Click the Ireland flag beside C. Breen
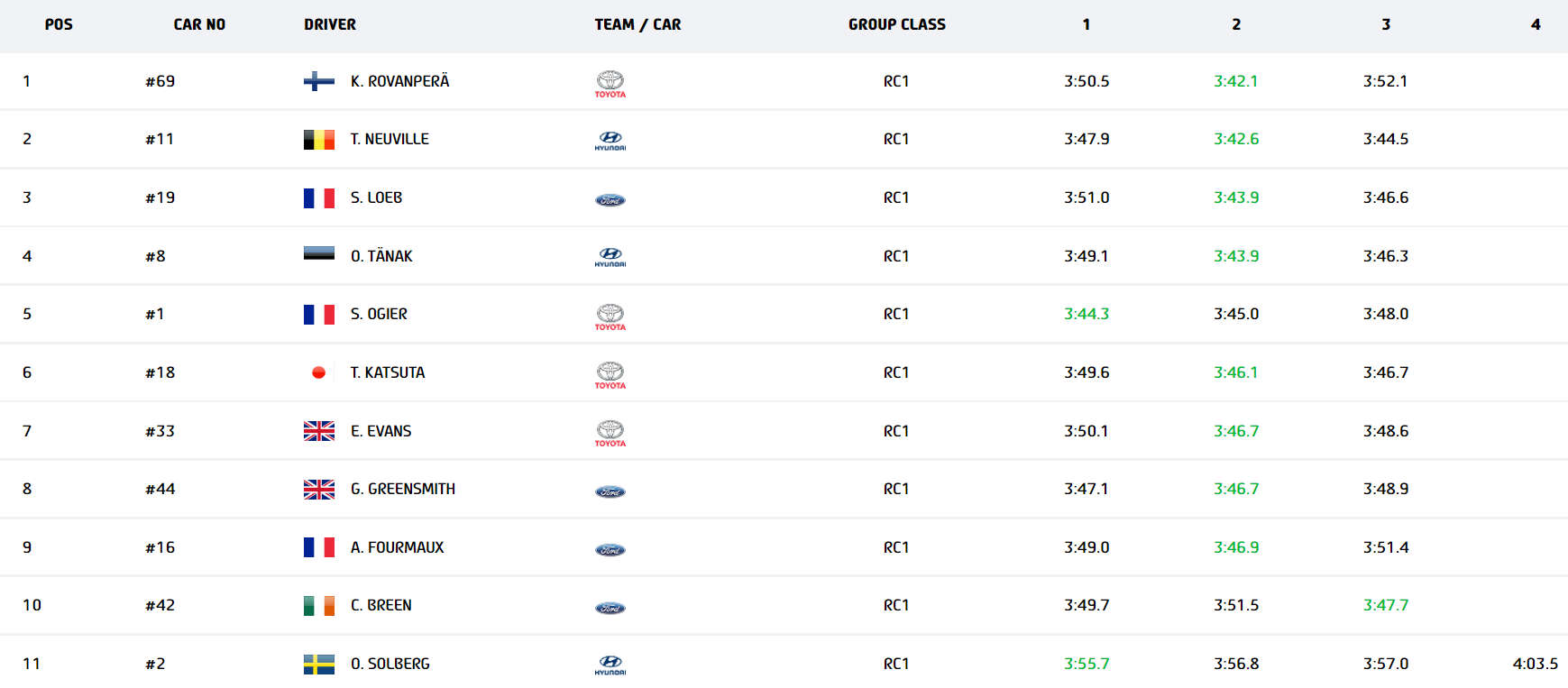 coord(318,605)
